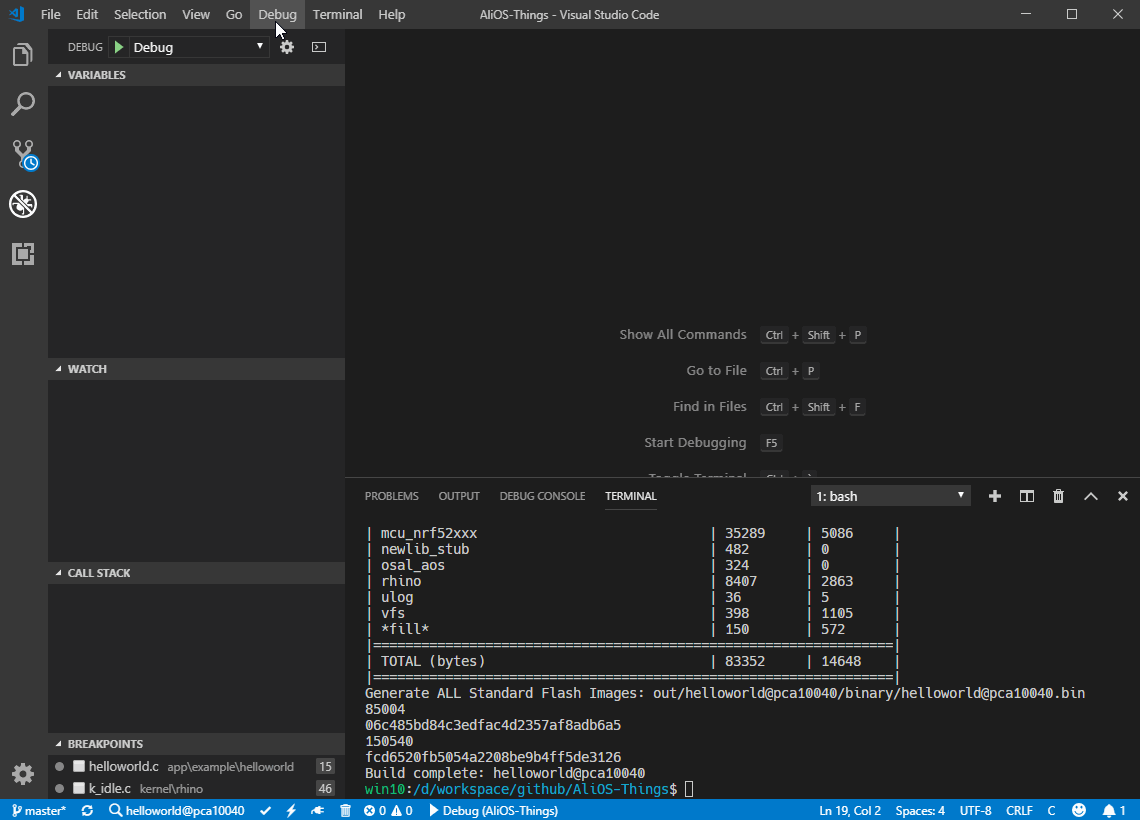Click 'TOTAL (bytes)' row in terminal
Viewport: 1140px width, 820px height.
[633, 662]
